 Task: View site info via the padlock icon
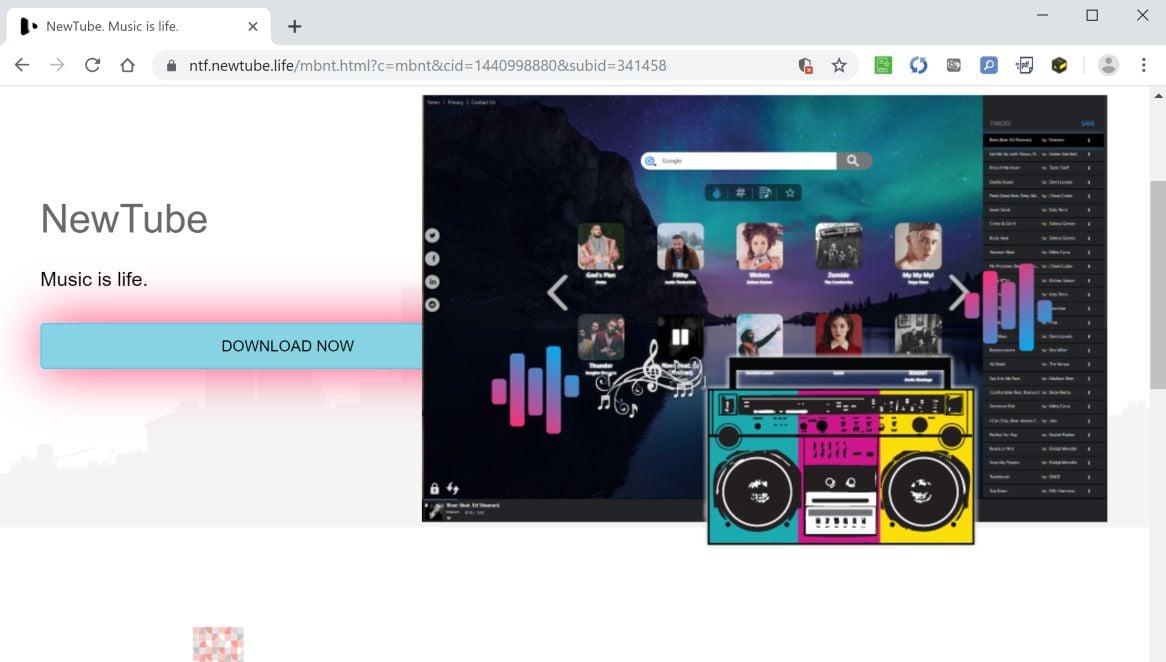click(x=172, y=65)
